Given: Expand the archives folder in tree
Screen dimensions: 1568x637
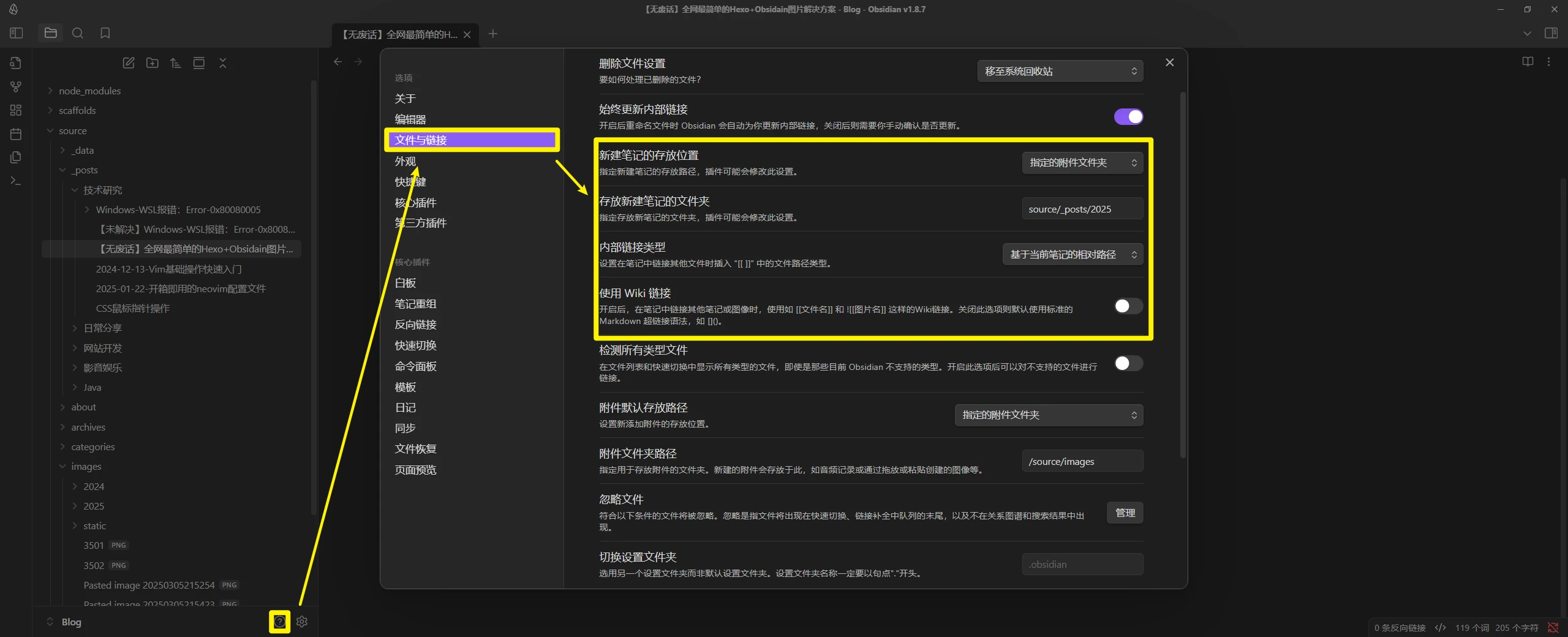Looking at the screenshot, I should 88,427.
